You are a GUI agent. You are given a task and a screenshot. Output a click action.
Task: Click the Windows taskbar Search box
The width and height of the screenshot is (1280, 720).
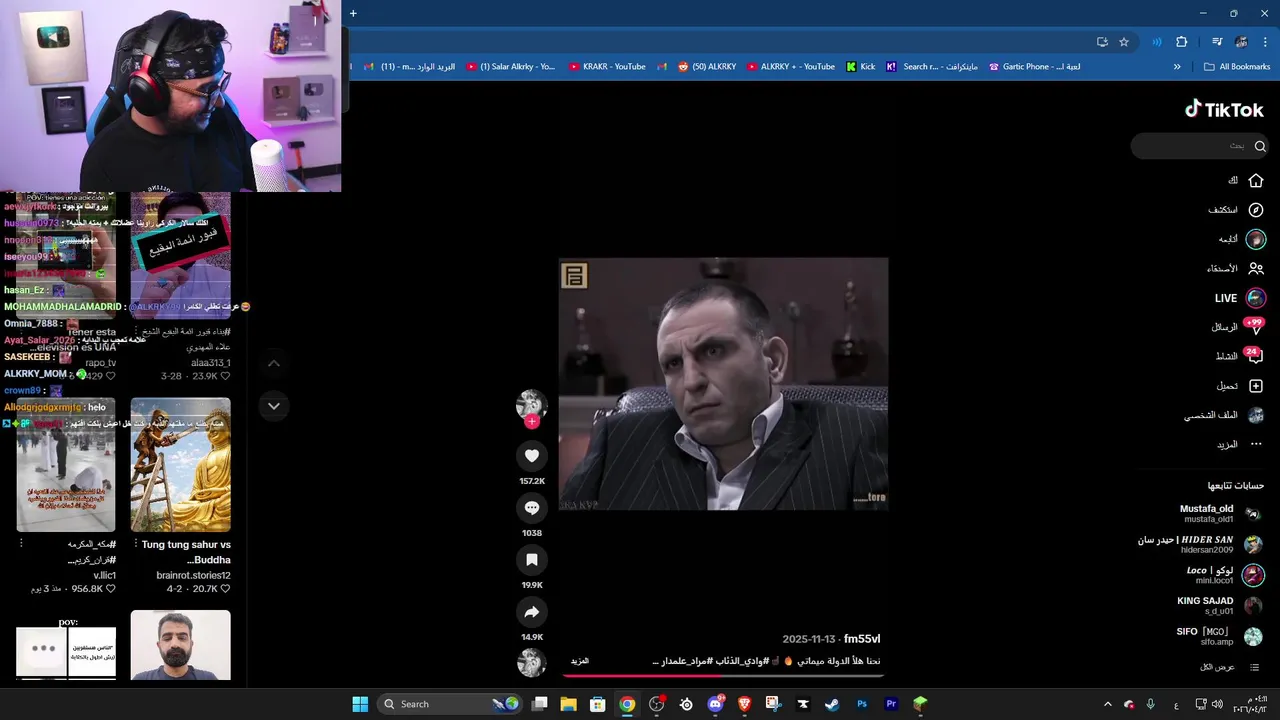[x=450, y=704]
